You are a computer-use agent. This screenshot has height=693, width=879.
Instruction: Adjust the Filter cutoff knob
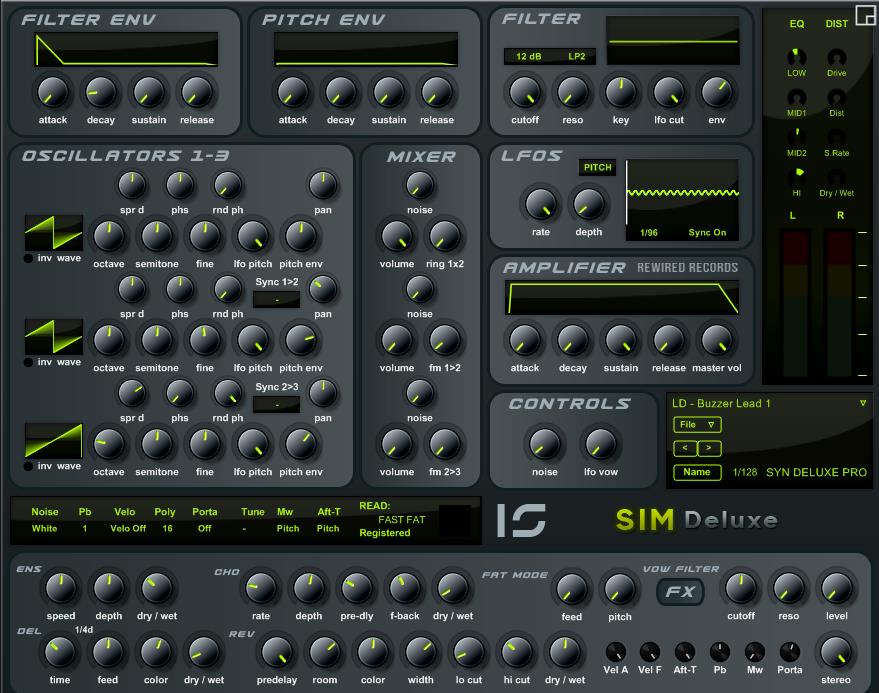point(525,93)
